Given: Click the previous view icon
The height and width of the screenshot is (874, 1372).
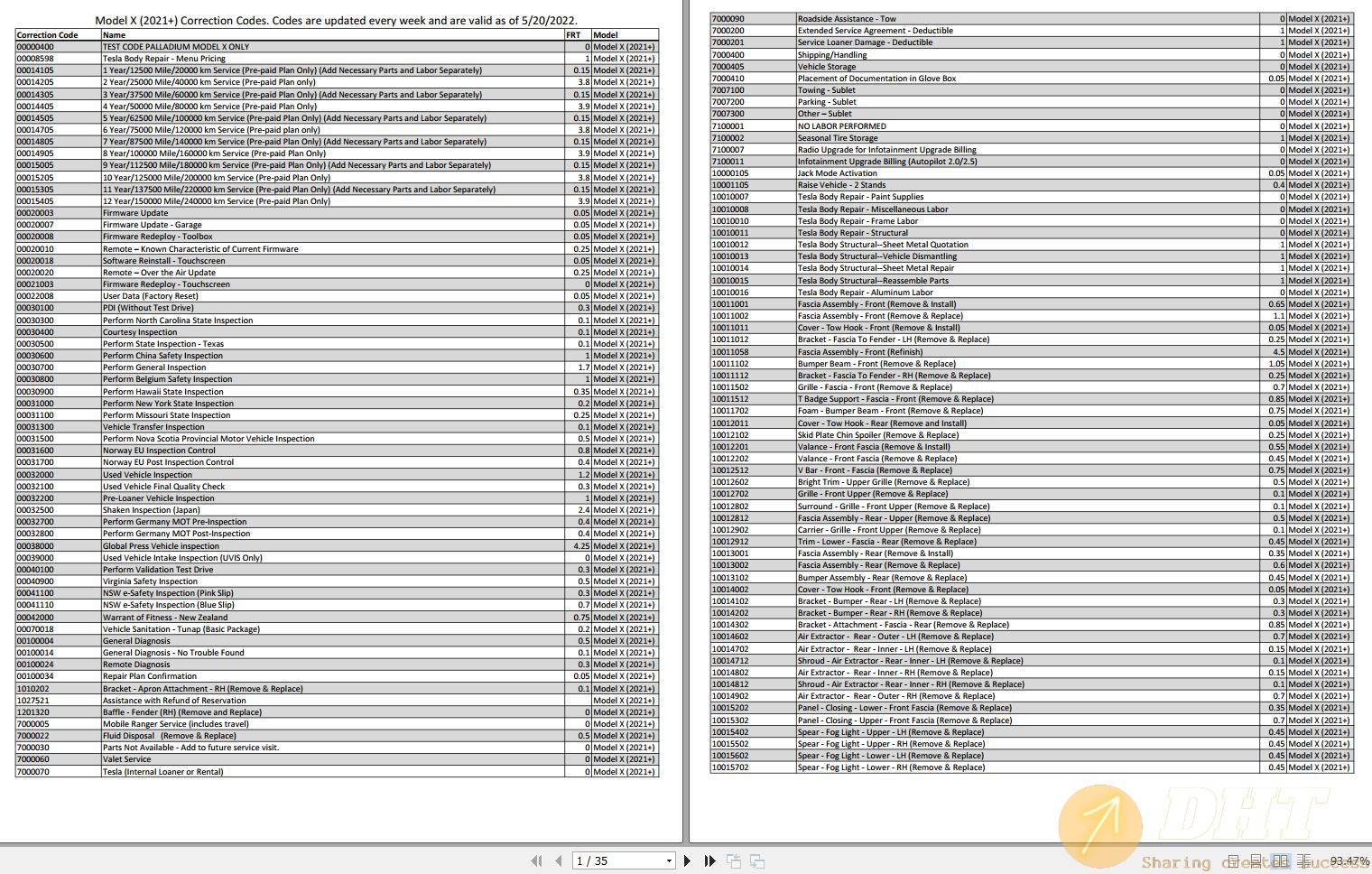Looking at the screenshot, I should [x=734, y=861].
